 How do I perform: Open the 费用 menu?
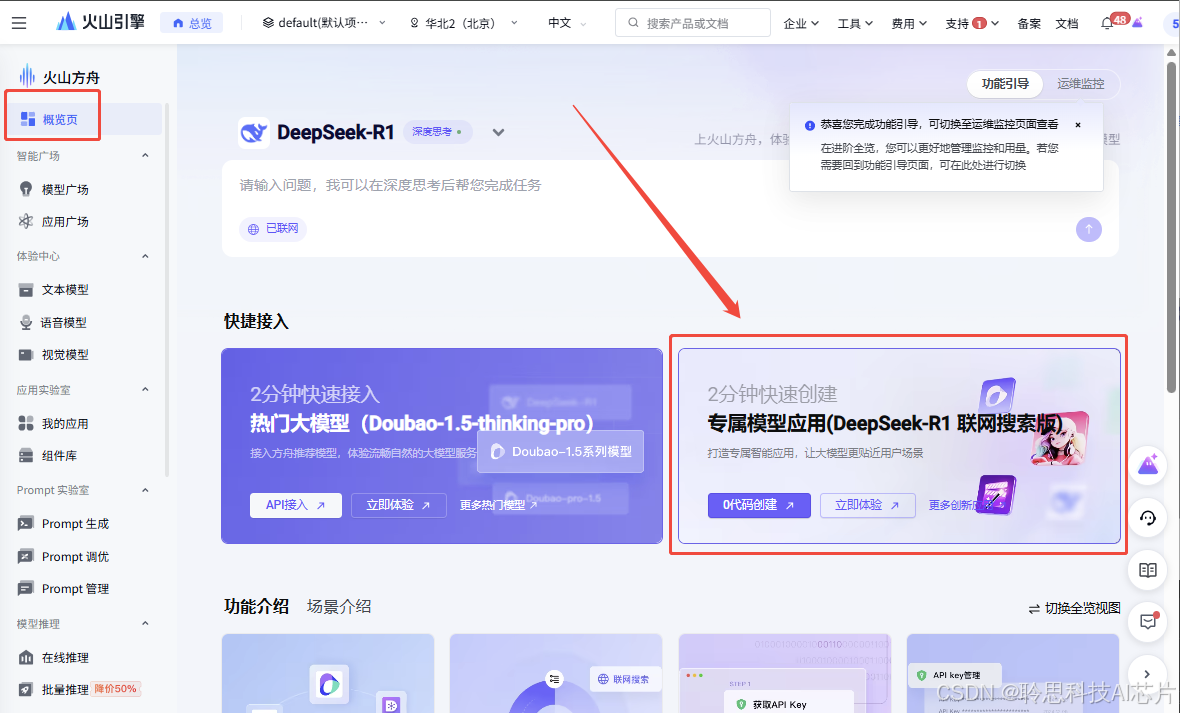click(x=909, y=23)
